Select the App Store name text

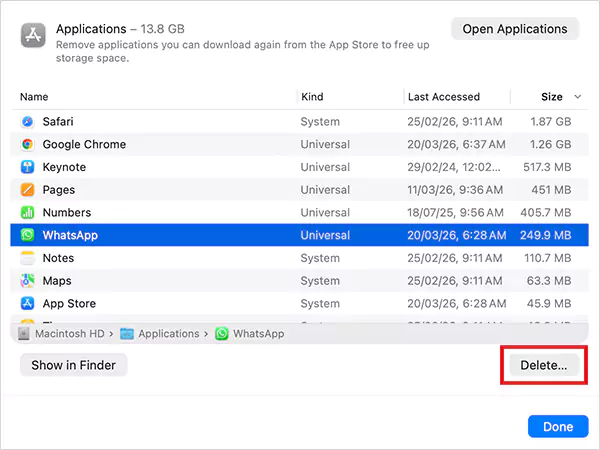coord(69,304)
